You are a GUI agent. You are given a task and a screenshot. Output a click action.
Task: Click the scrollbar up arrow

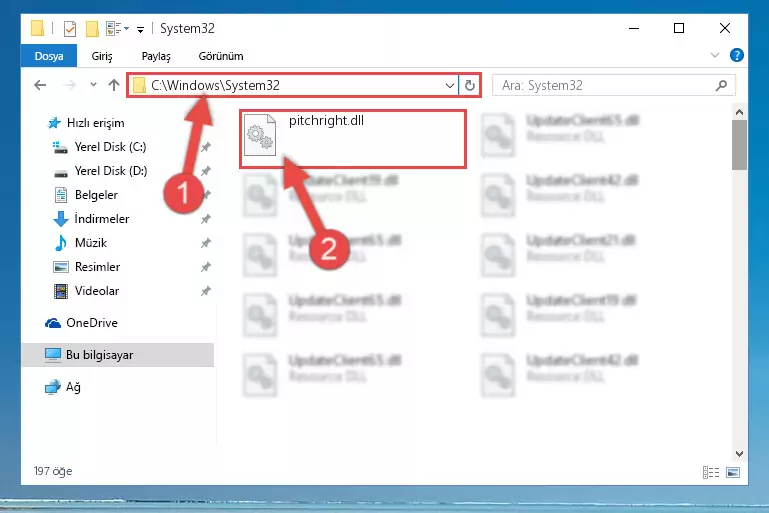739,112
